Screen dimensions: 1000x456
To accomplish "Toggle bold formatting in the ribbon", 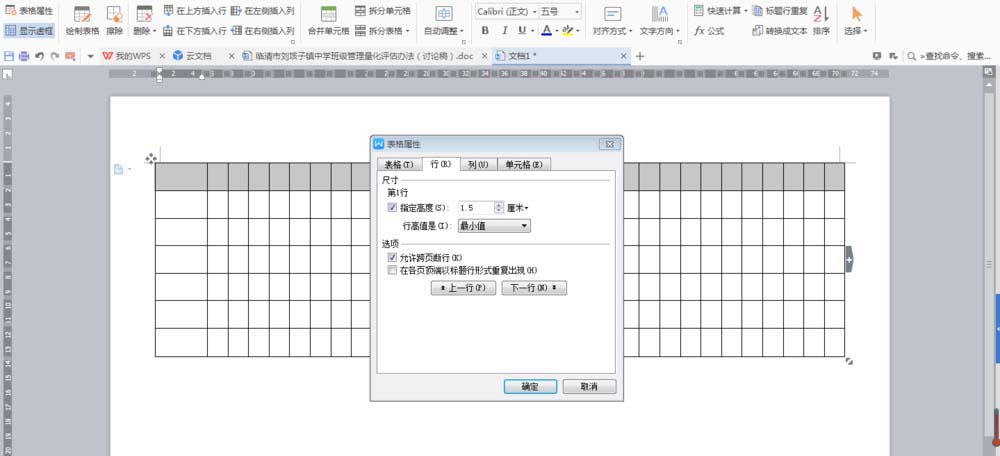I will click(485, 31).
